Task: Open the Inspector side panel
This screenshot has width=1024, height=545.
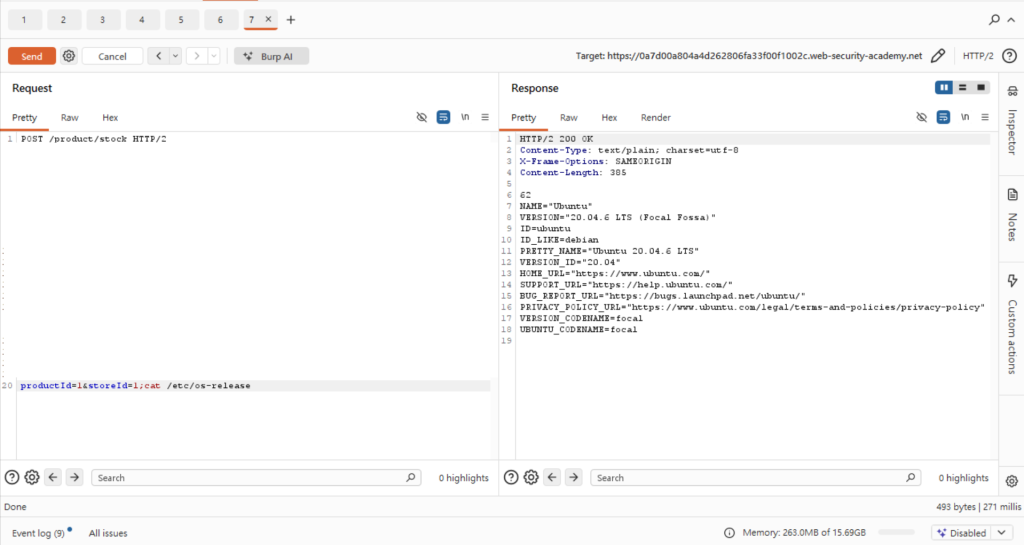Action: click(1012, 120)
